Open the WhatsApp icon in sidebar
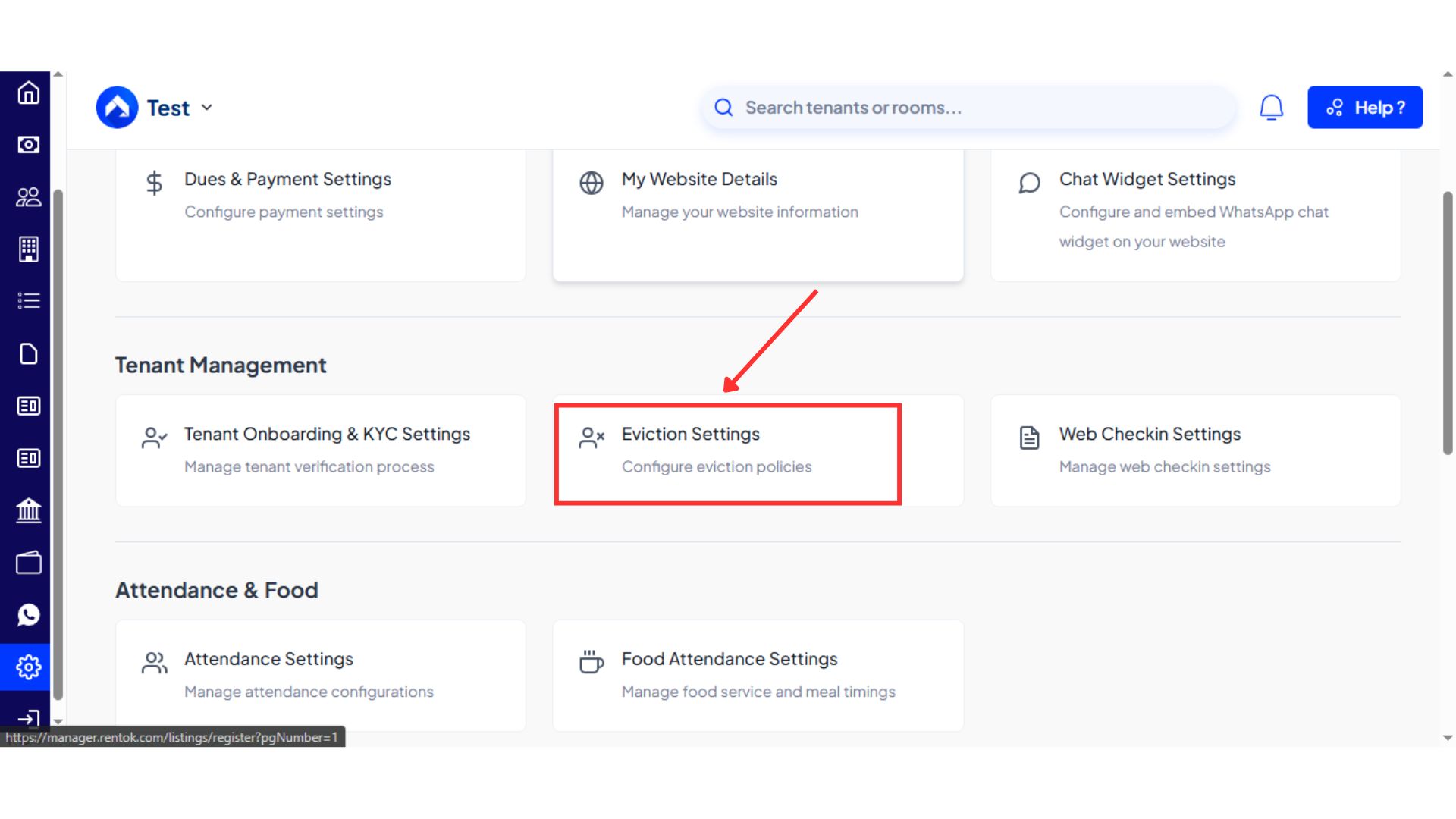1456x819 pixels. (x=28, y=615)
